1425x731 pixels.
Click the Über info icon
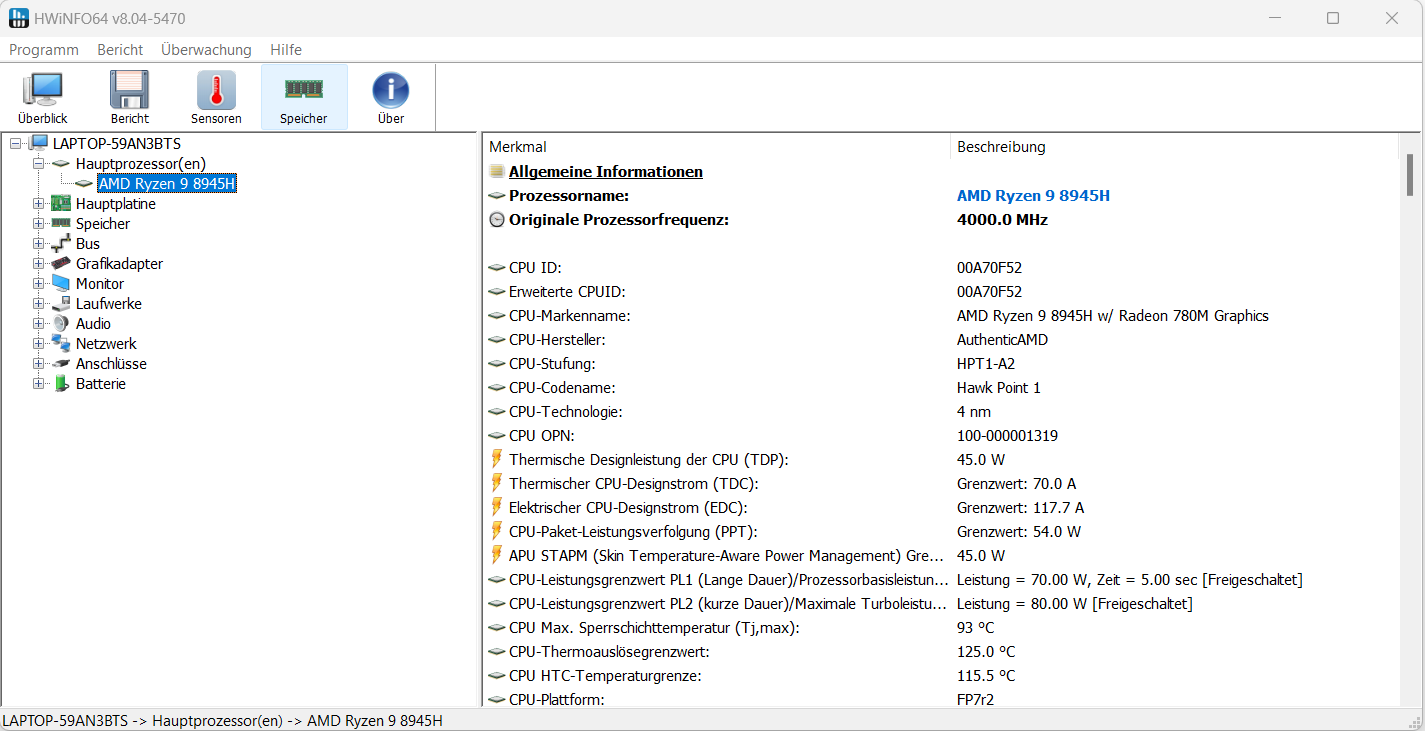[391, 91]
